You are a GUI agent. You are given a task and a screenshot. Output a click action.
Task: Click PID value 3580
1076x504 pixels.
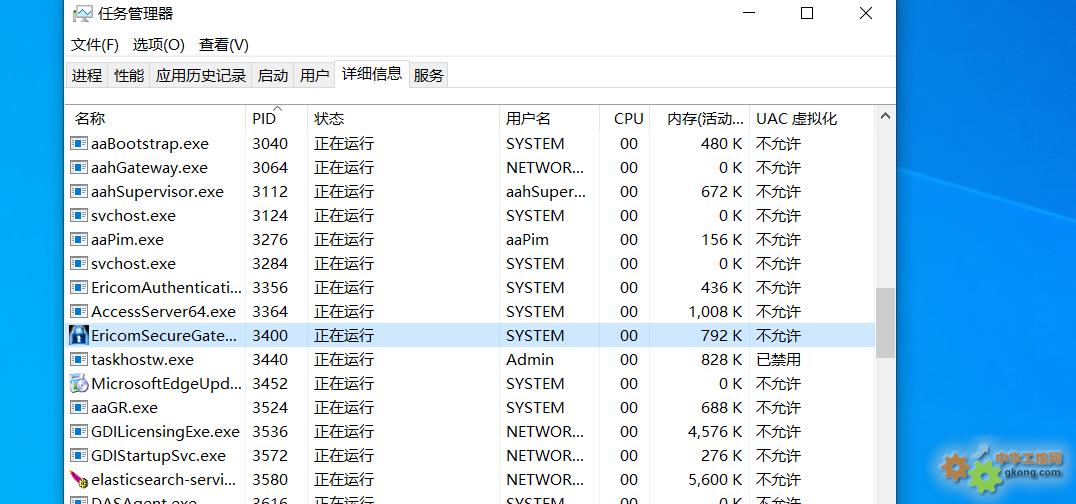coord(270,480)
